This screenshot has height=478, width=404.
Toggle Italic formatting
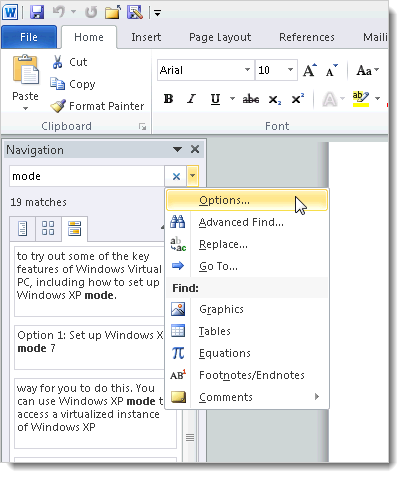pos(191,99)
